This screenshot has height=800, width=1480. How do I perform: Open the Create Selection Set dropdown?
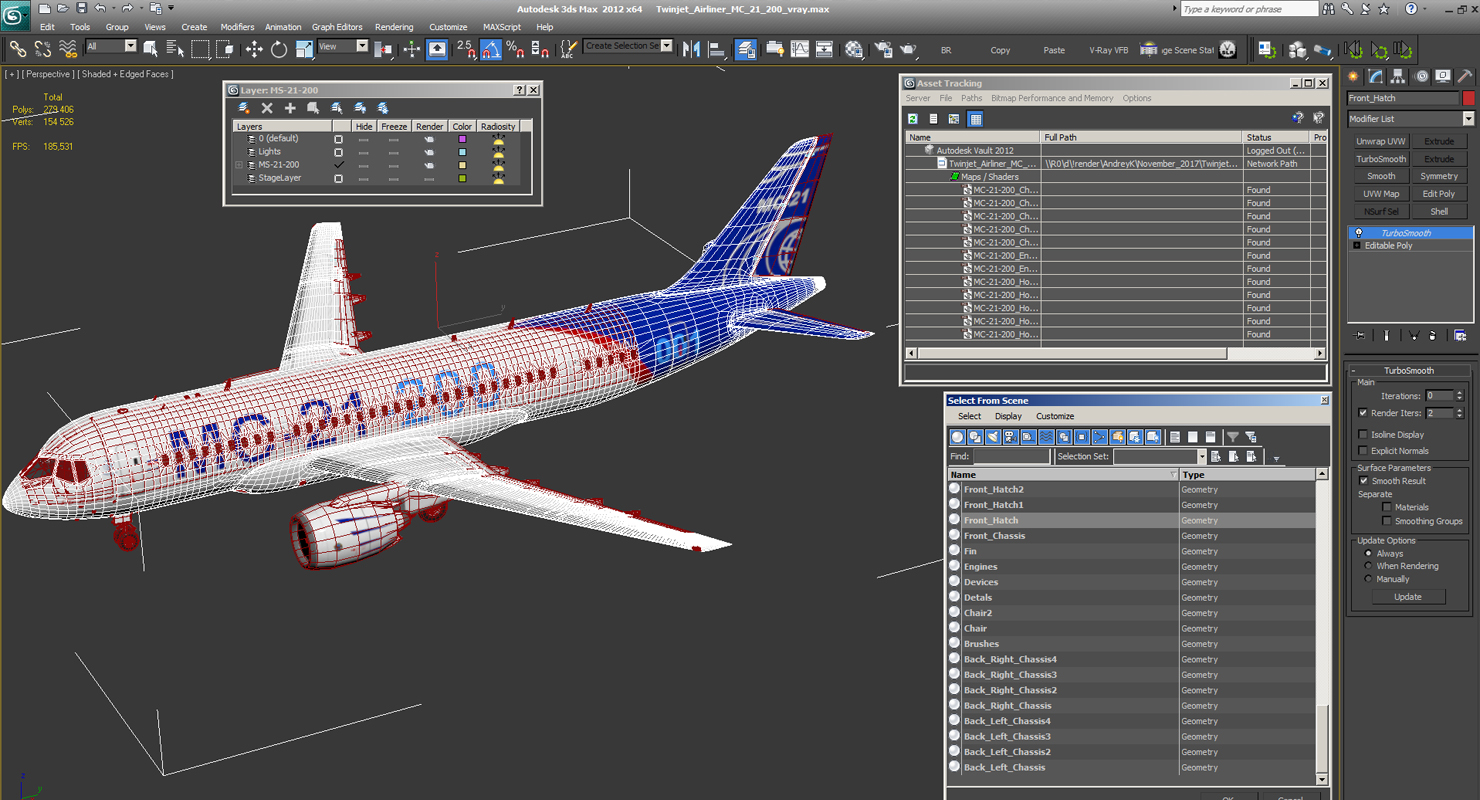[667, 46]
